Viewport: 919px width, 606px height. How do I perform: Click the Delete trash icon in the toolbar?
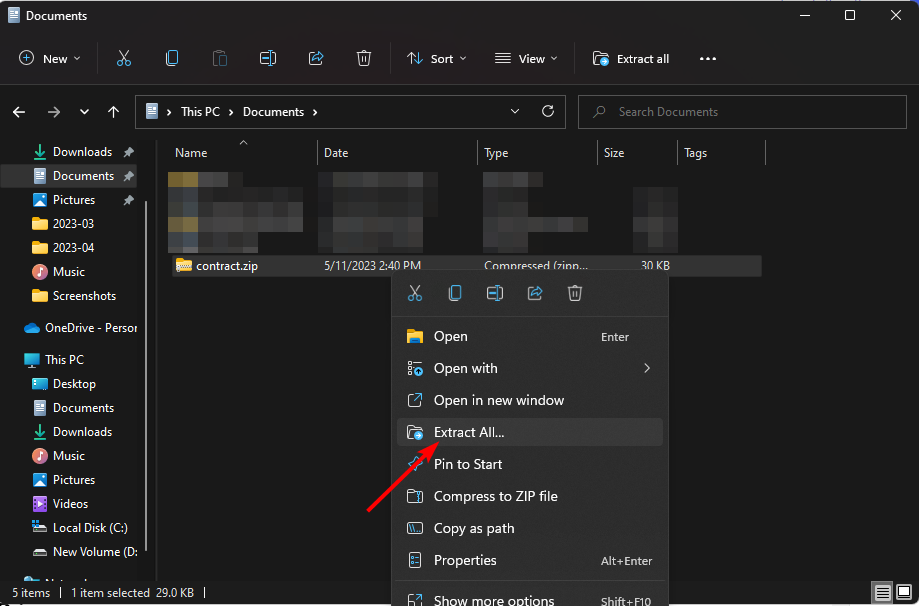pyautogui.click(x=364, y=59)
